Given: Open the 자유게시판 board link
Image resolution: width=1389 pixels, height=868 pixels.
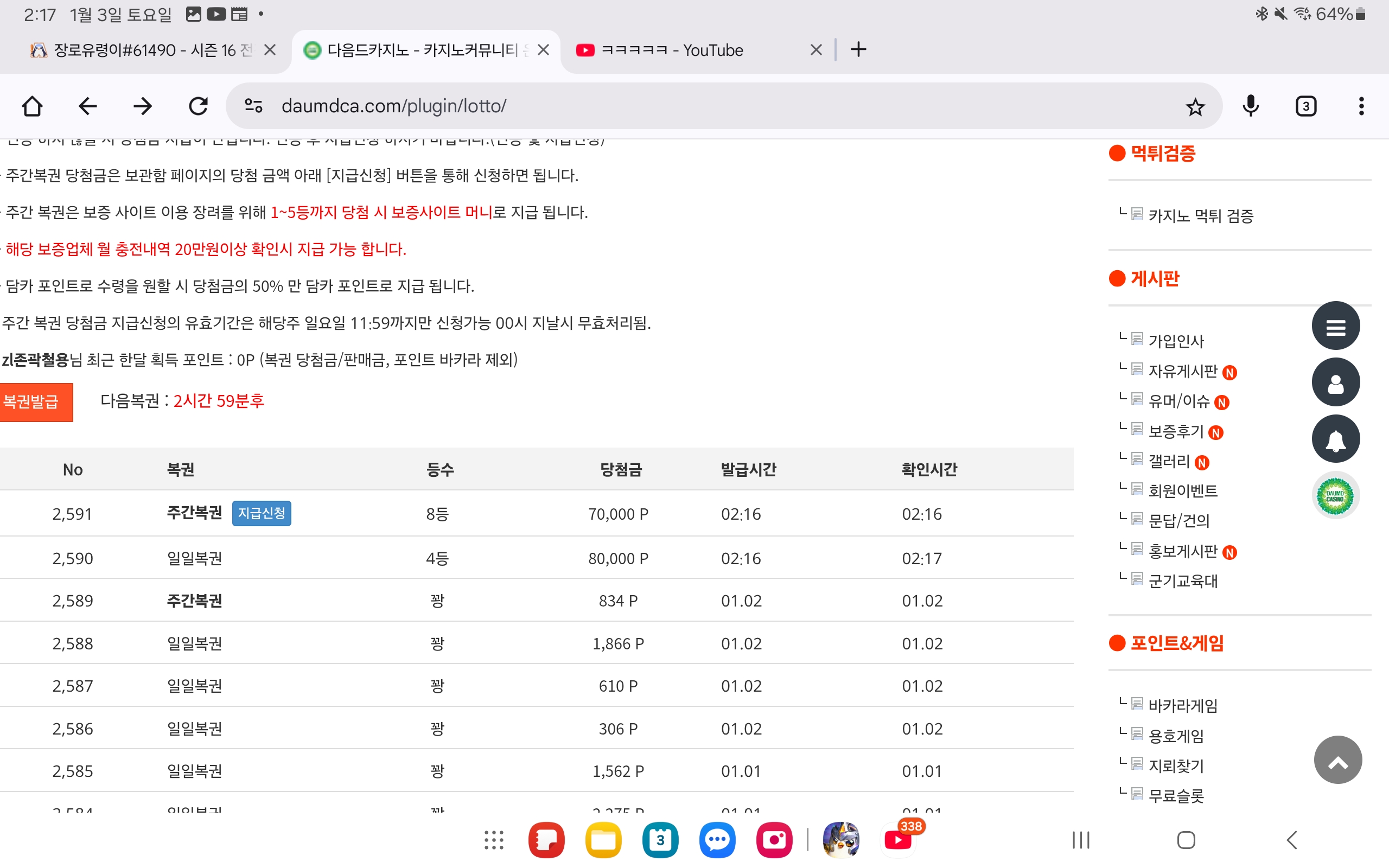Looking at the screenshot, I should (1182, 372).
